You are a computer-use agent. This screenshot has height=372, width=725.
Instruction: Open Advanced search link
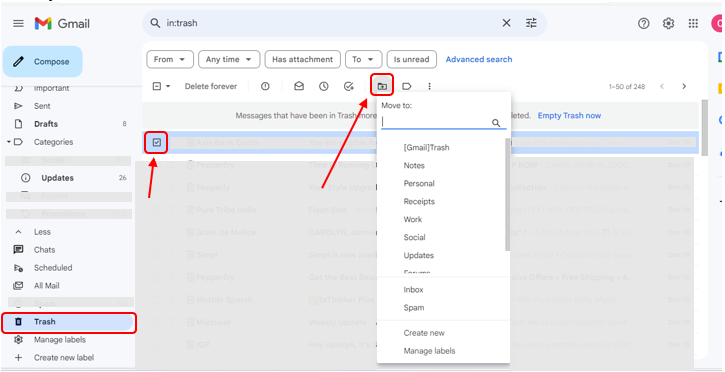479,60
